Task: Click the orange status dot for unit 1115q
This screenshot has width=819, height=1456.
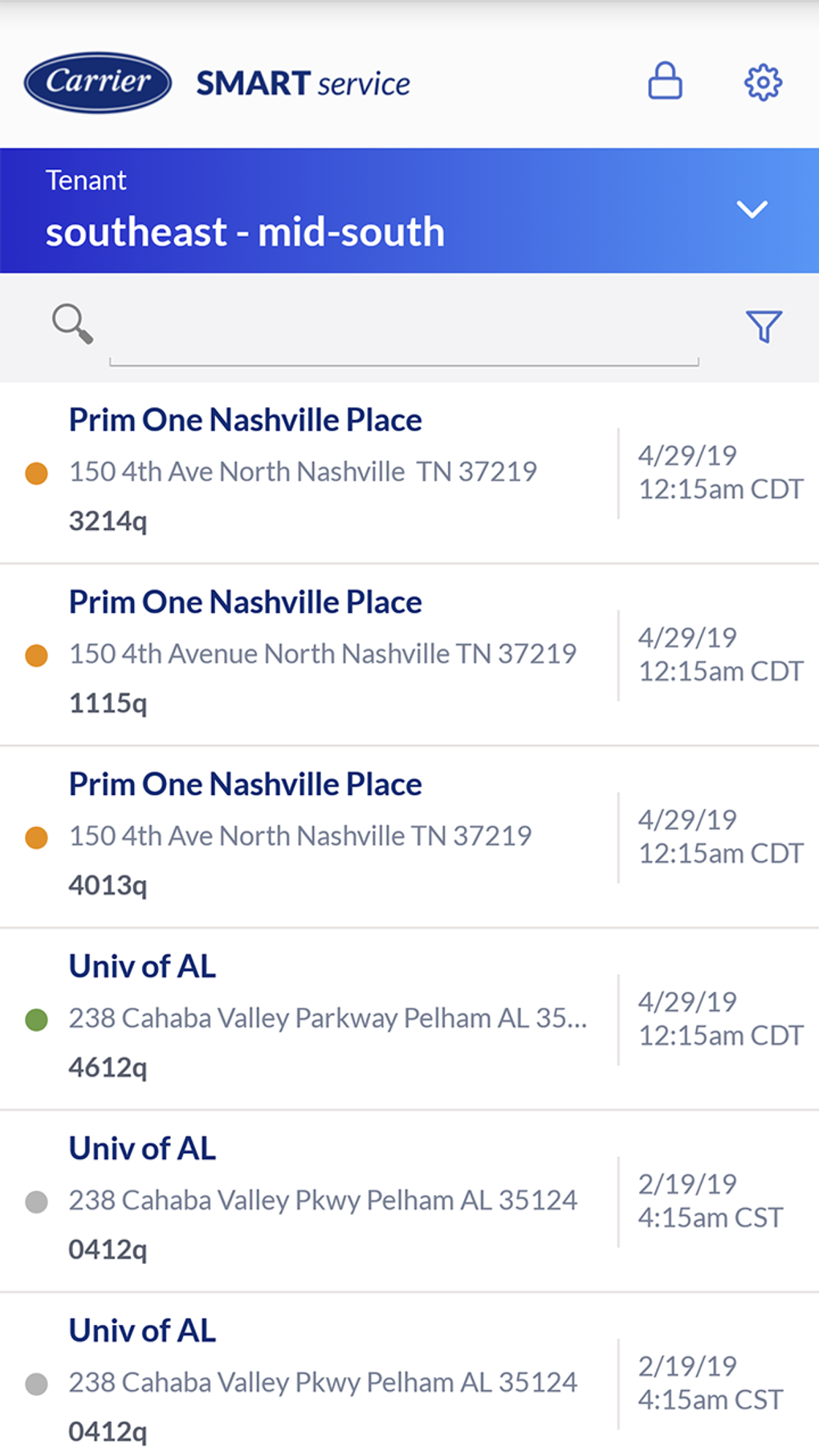Action: (36, 655)
